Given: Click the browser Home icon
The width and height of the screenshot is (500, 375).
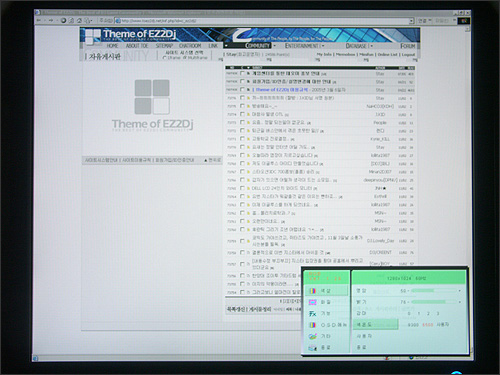Looking at the screenshot, I should (79, 20).
